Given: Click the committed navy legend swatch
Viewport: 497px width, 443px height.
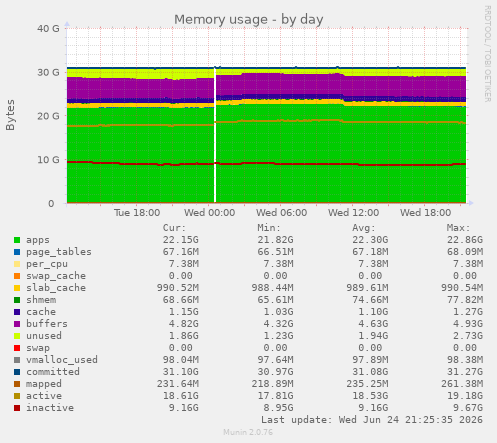Looking at the screenshot, I should click(x=17, y=372).
